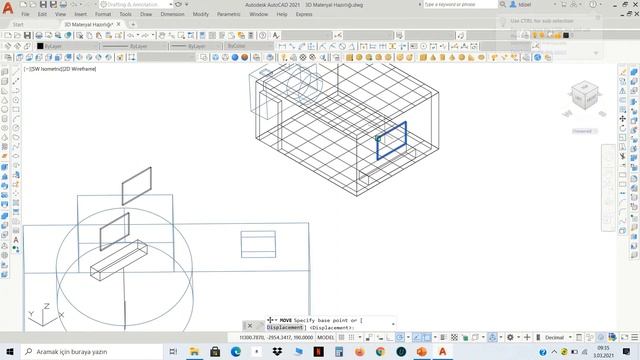Toggle snap mode in status bar
The image size is (640, 360).
pos(351,338)
